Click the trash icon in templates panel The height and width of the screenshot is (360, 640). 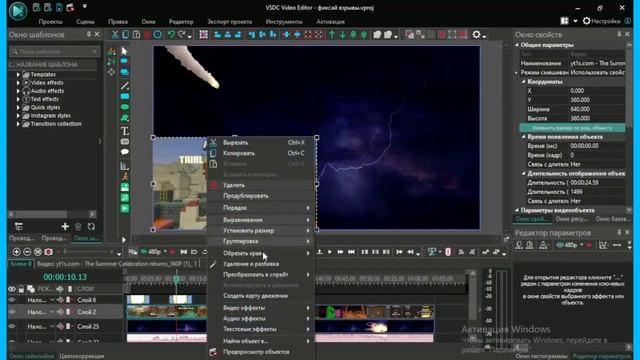coord(78,226)
